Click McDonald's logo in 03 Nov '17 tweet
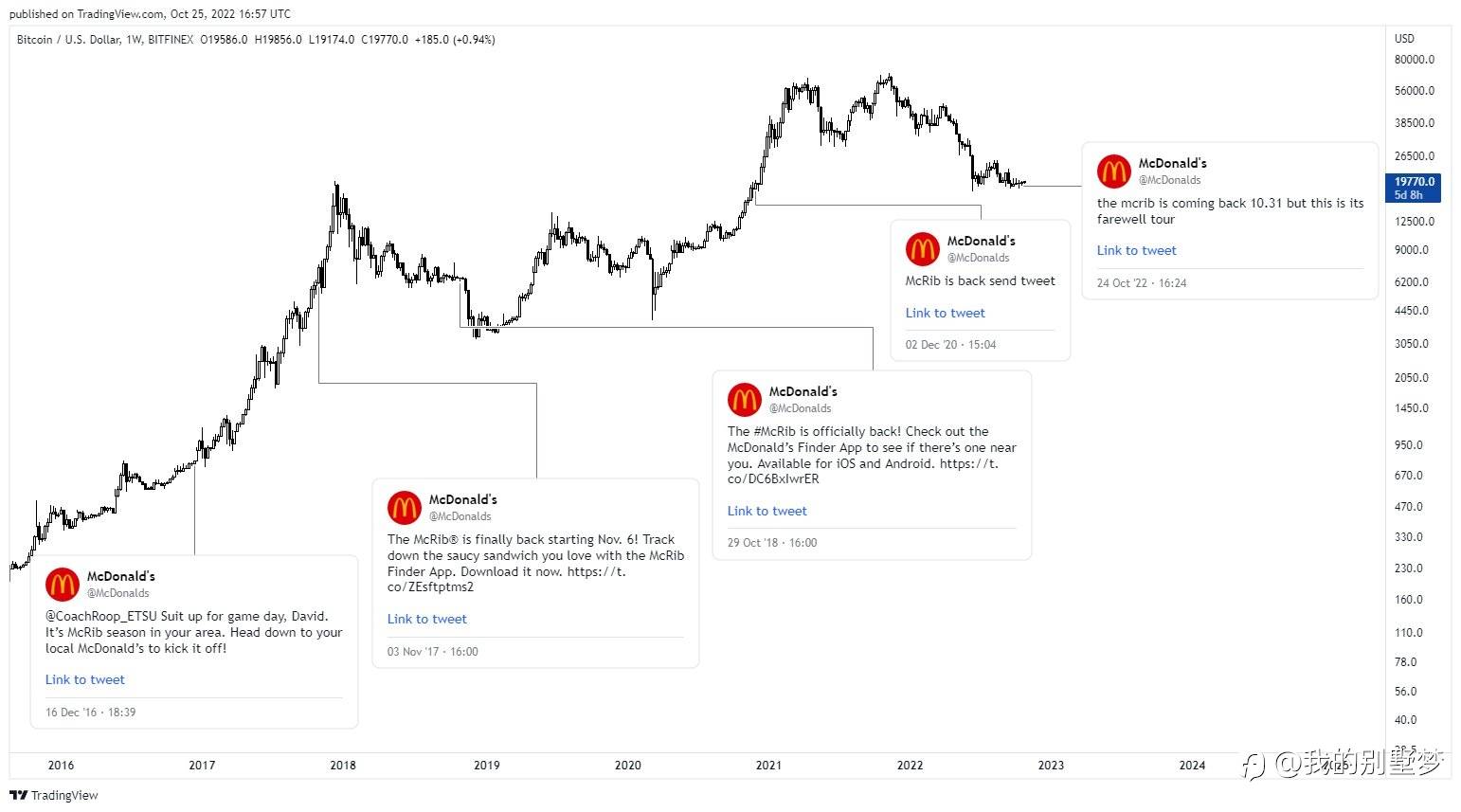Image resolution: width=1461 pixels, height=812 pixels. 405,508
